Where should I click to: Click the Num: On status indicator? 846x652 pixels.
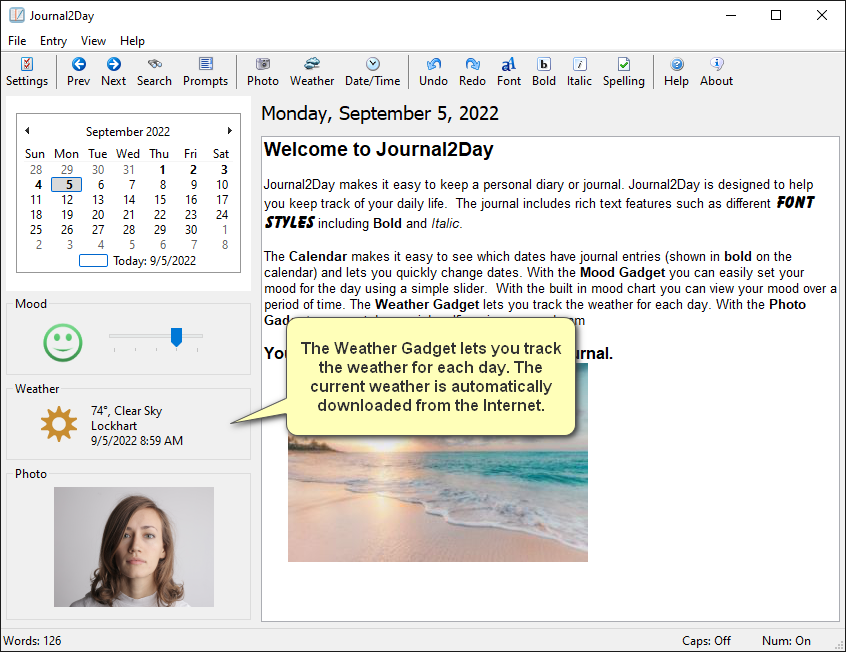coord(786,641)
